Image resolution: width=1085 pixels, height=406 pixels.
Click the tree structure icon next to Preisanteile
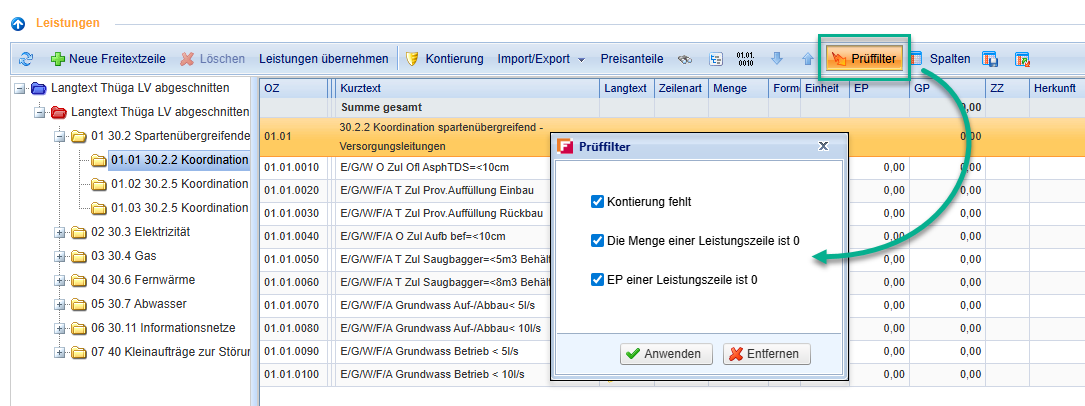716,59
